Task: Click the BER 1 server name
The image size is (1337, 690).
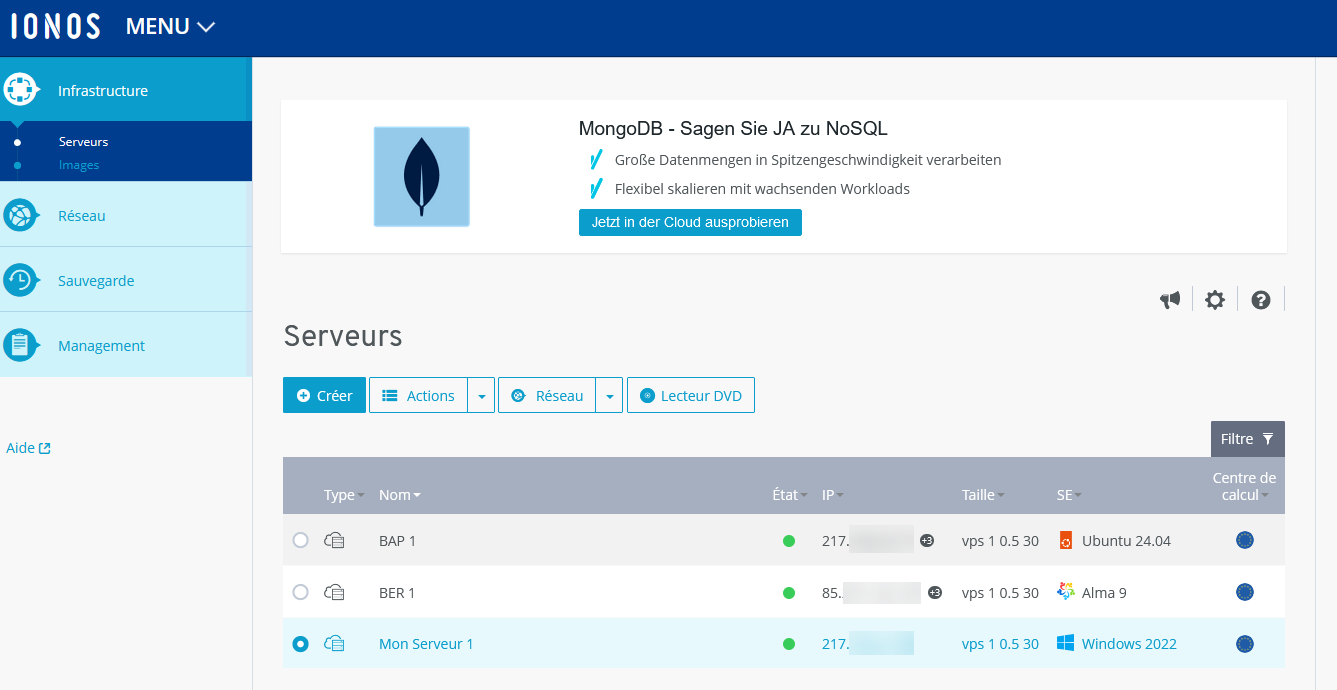Action: [397, 593]
